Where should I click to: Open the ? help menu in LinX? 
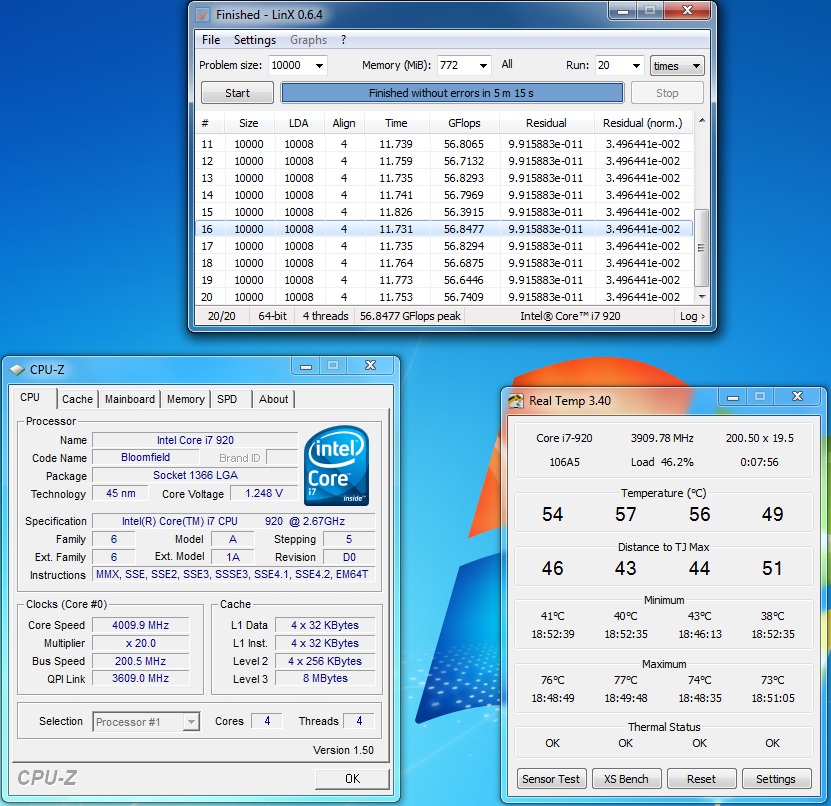pos(343,40)
